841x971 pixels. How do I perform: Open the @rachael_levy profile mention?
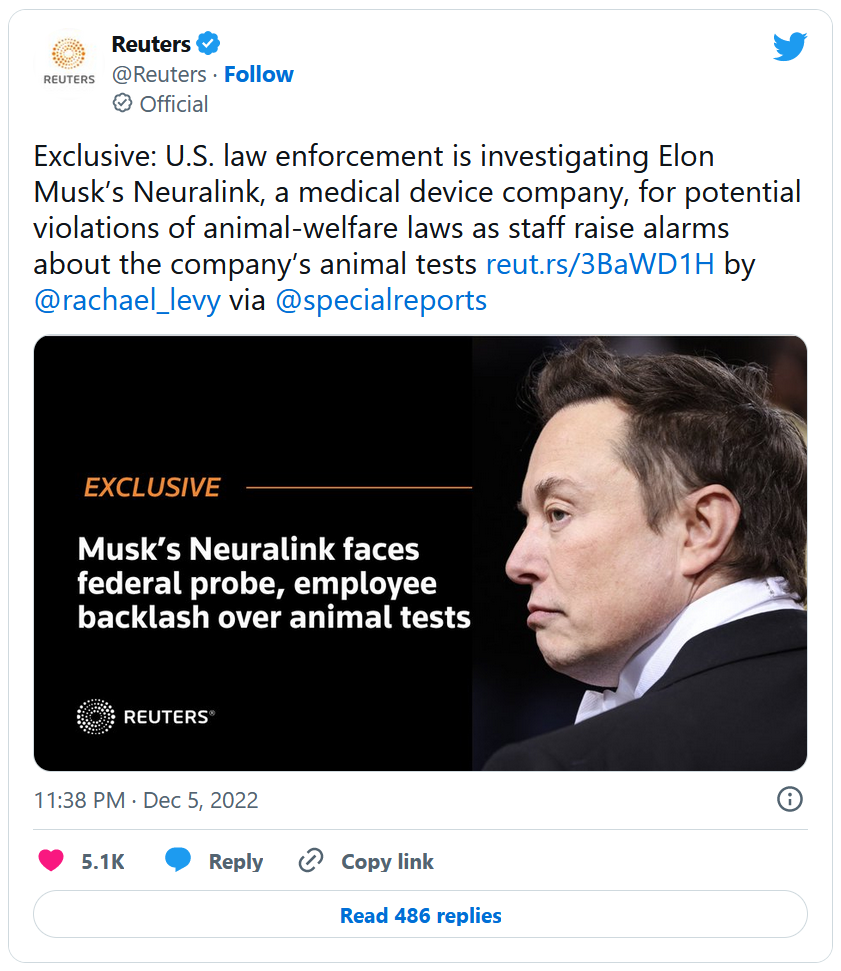tap(127, 300)
